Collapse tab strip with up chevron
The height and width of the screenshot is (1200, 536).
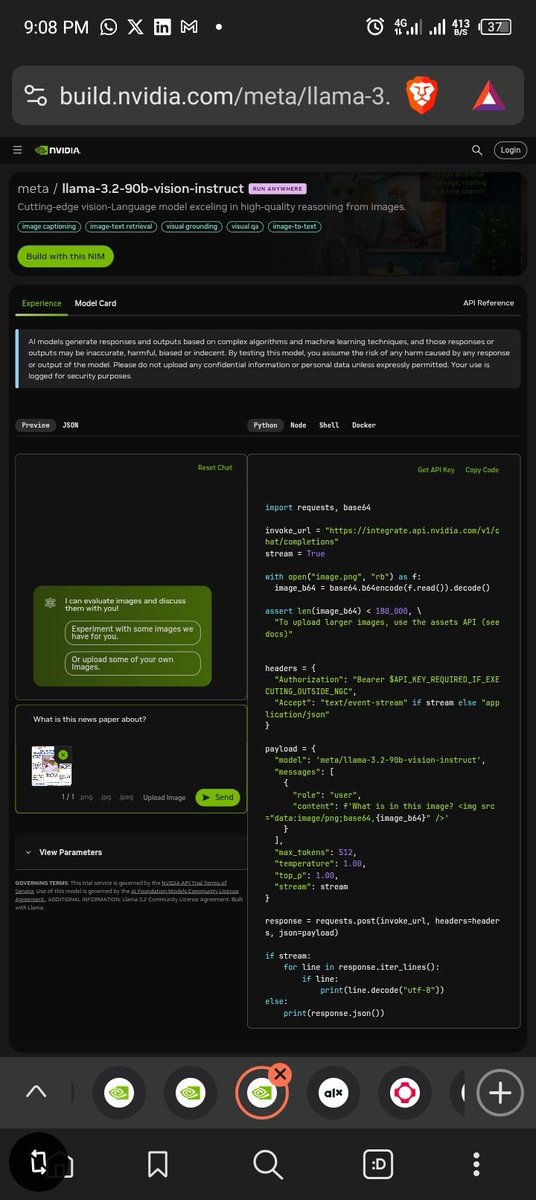(36, 1093)
